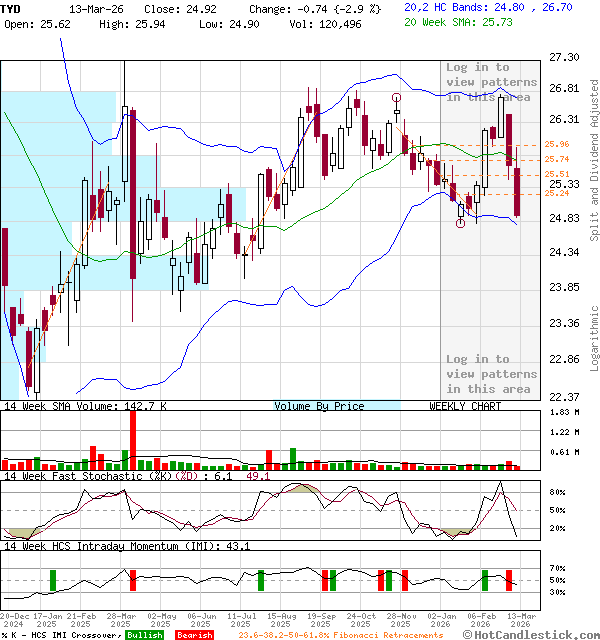Click the green Bullish legend badge

point(144,634)
